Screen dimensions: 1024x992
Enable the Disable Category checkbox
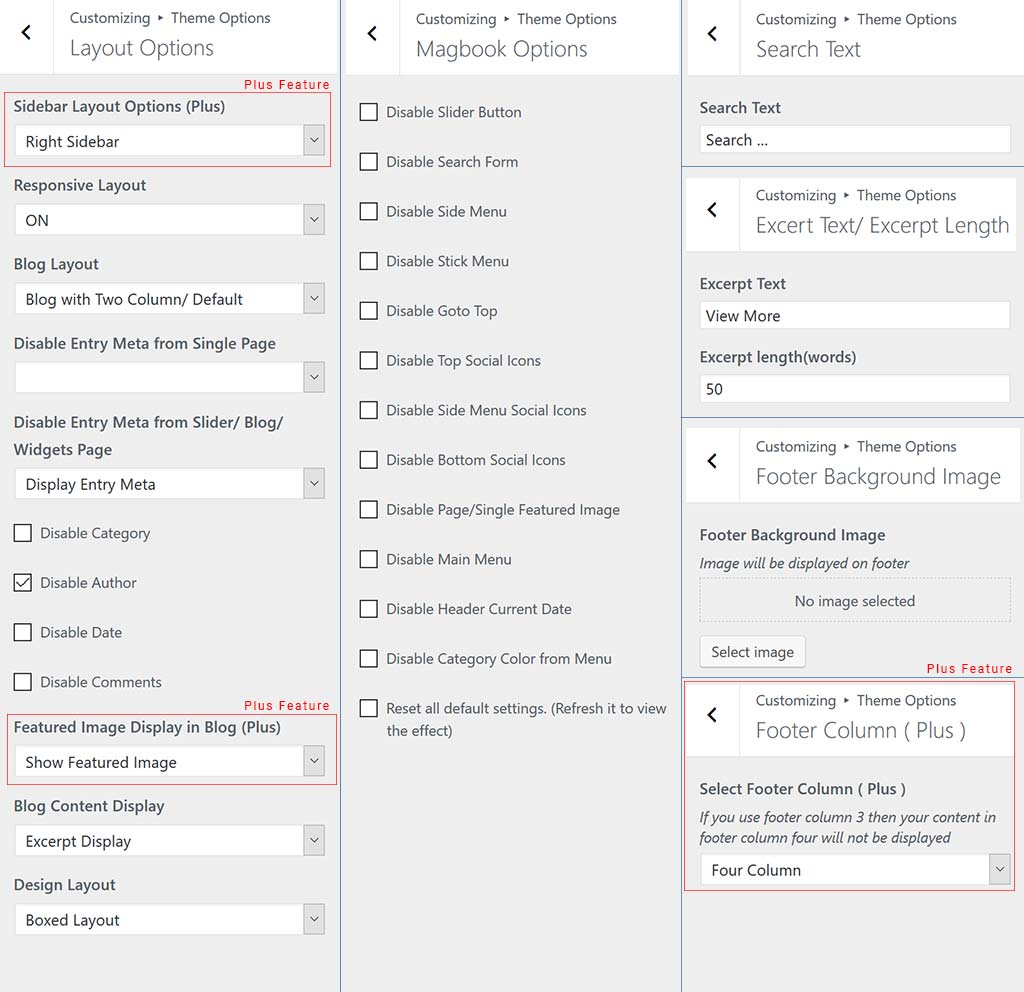[x=23, y=533]
